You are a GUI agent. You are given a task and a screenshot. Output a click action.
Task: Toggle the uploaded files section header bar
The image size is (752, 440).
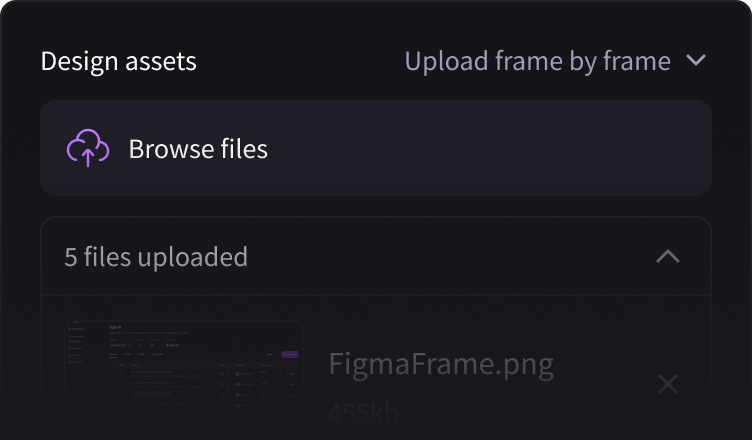pyautogui.click(x=376, y=256)
